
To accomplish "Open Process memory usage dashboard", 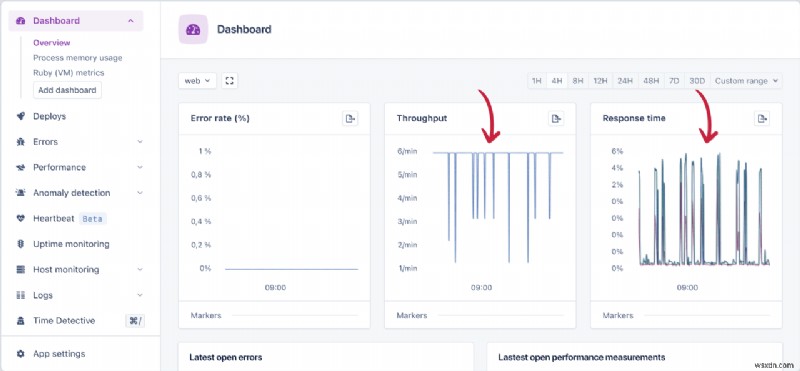I will click(78, 58).
